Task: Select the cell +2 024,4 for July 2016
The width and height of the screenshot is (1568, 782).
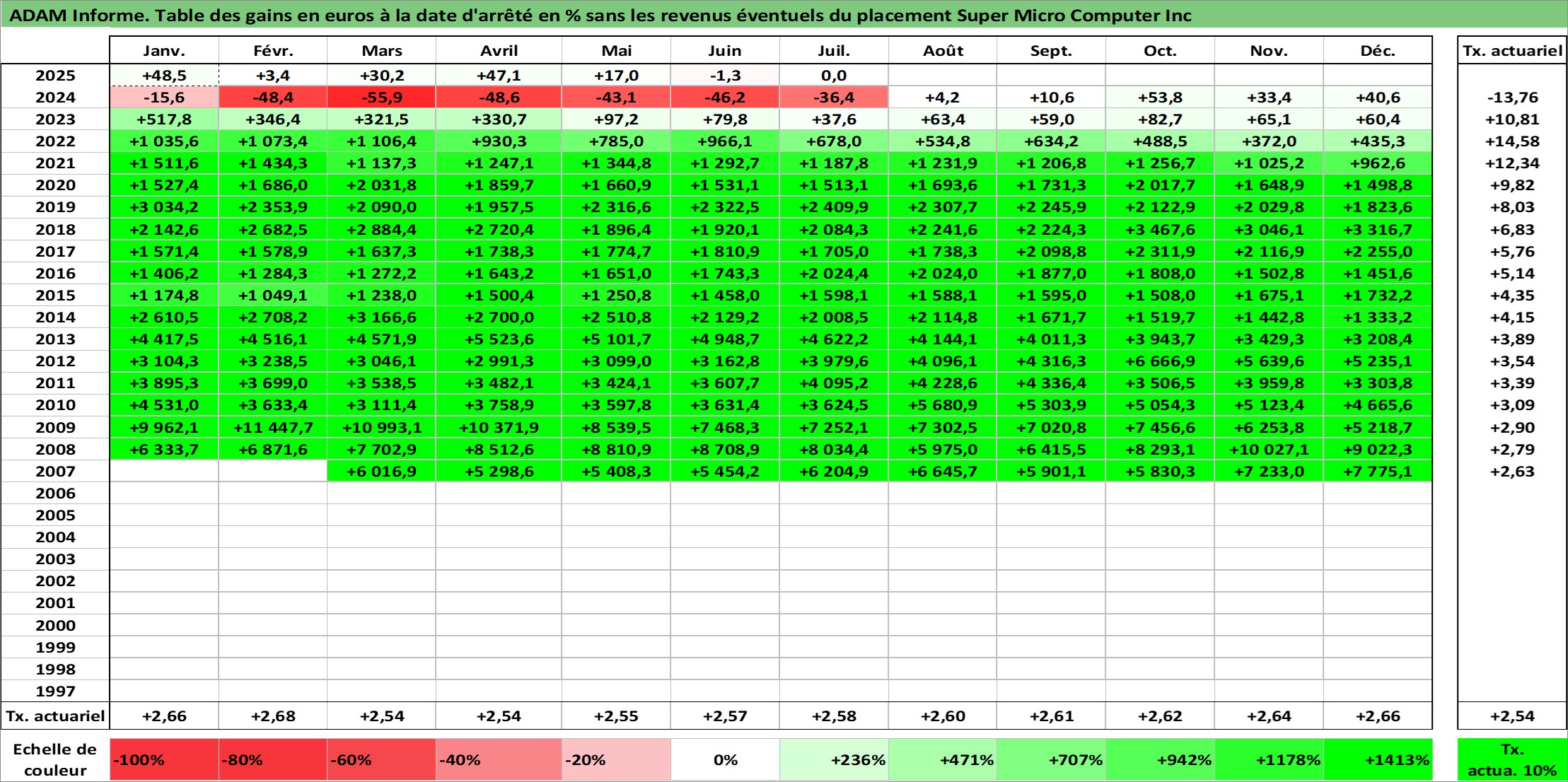Action: [834, 274]
